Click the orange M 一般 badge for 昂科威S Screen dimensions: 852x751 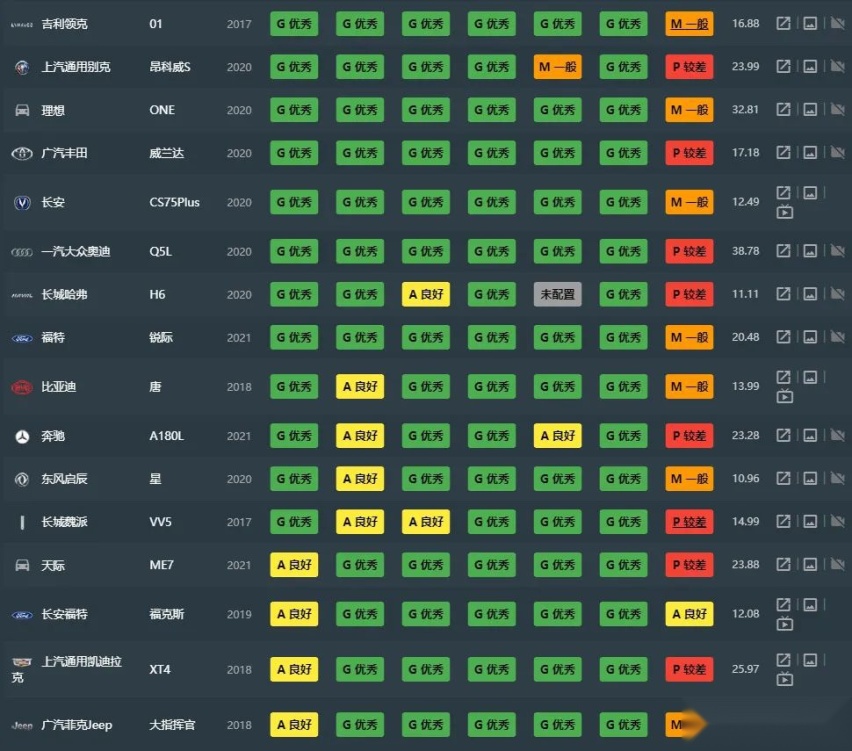(557, 67)
